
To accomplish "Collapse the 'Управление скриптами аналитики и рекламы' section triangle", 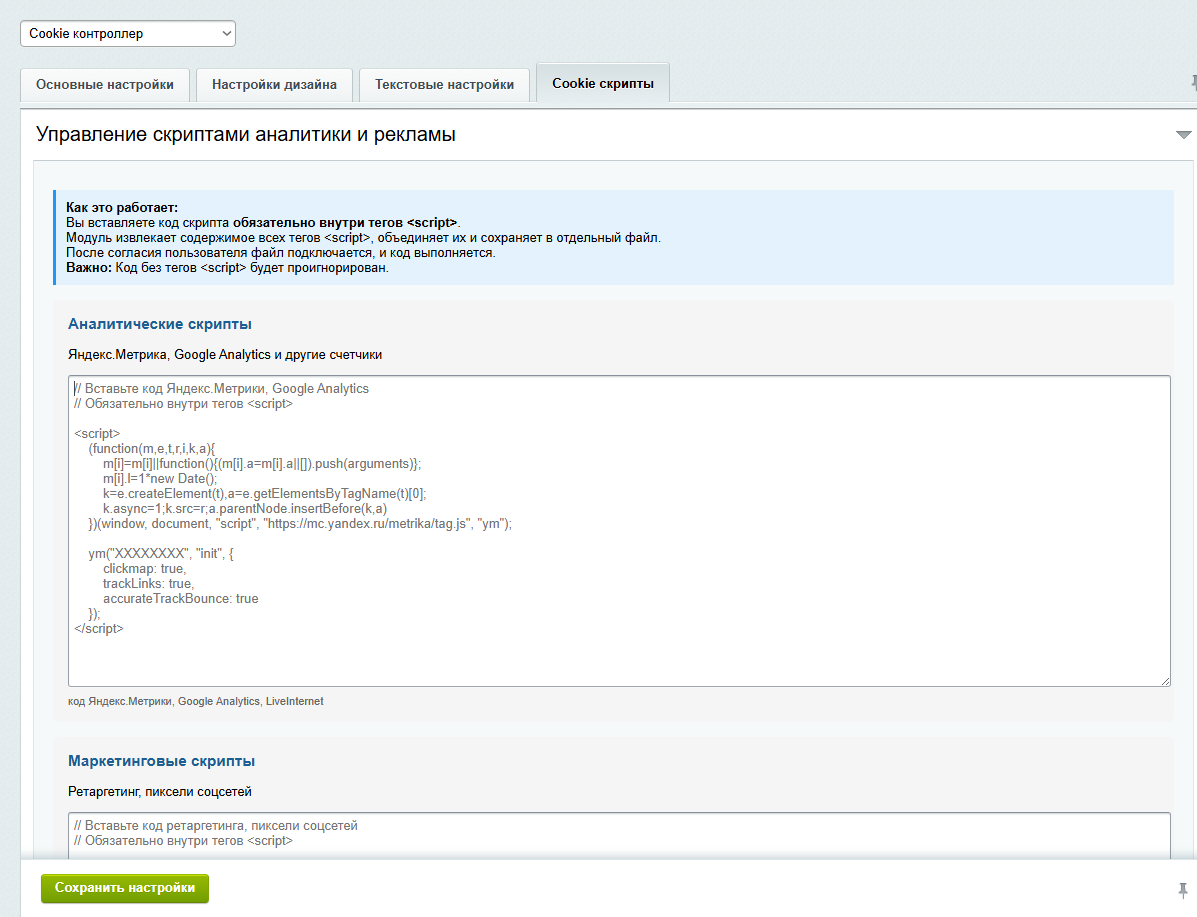I will (1183, 134).
